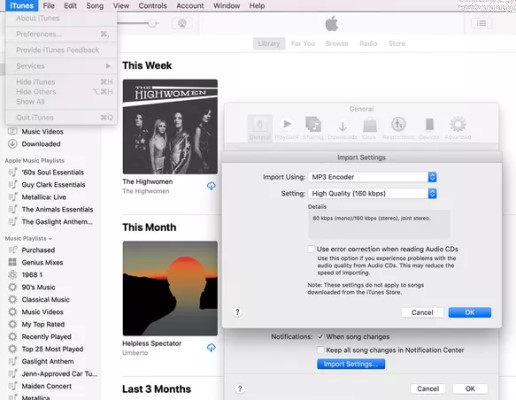Click the Umberto artist name

(x=135, y=353)
